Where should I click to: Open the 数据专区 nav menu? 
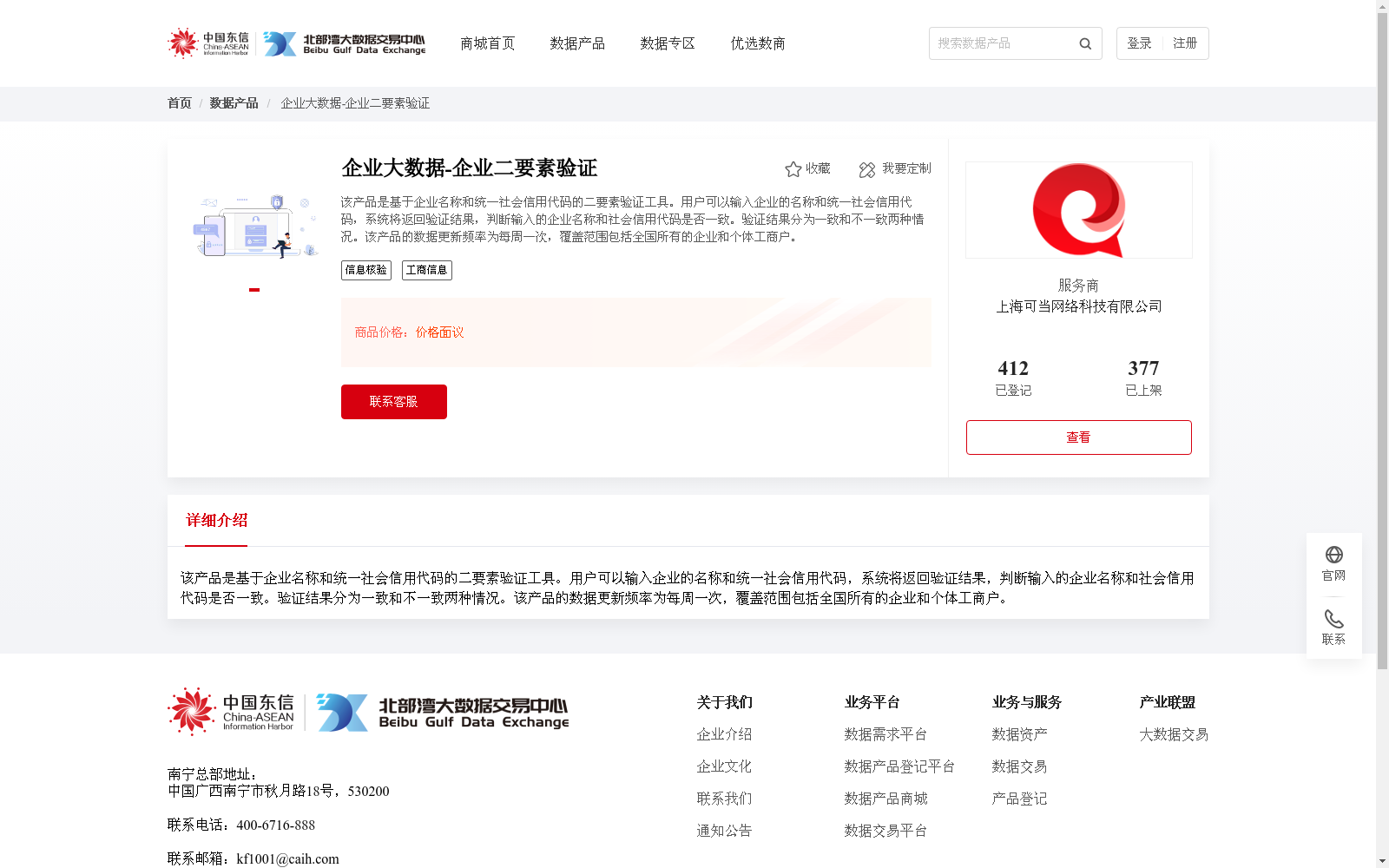point(668,43)
